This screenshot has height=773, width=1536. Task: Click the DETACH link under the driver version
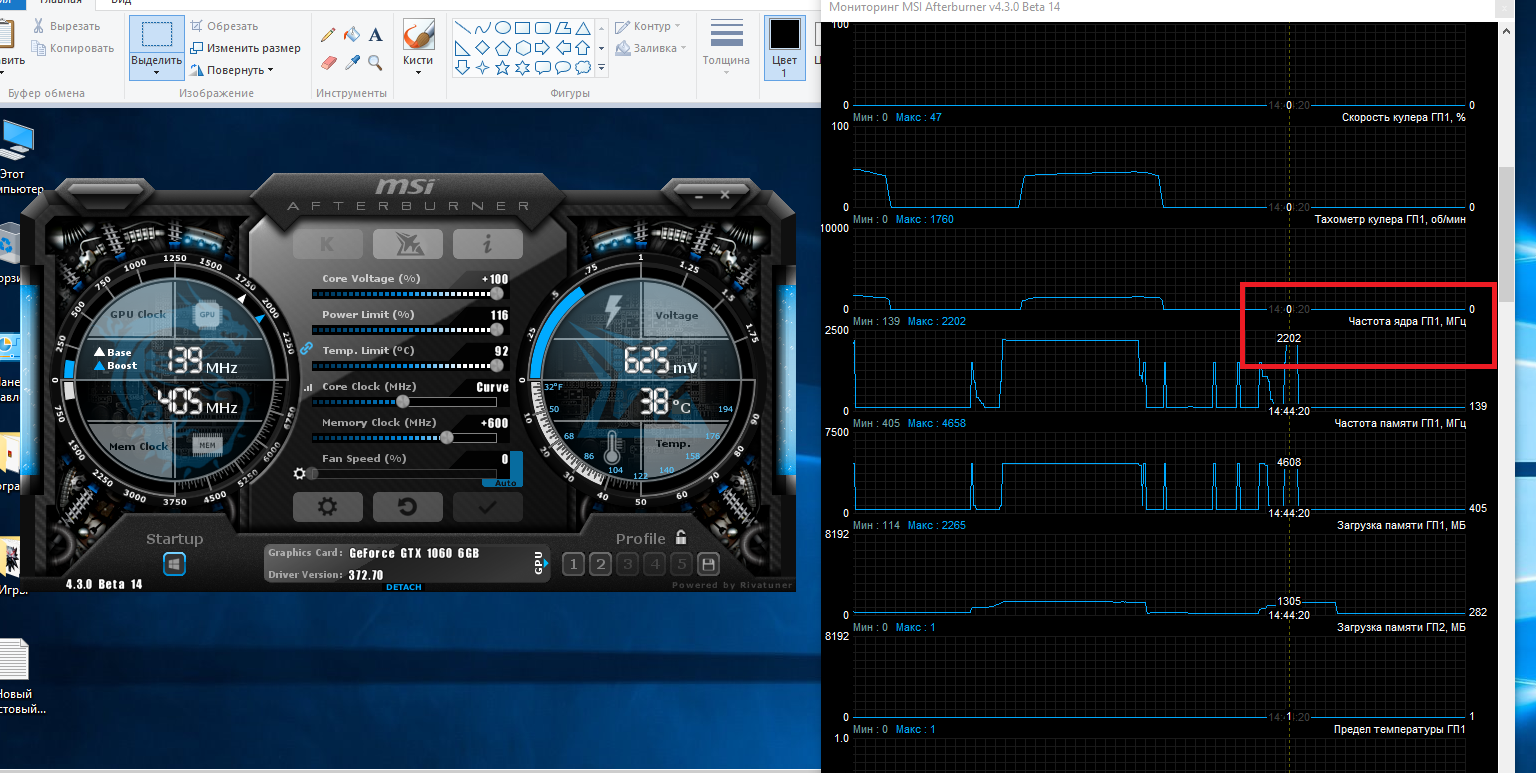point(403,587)
